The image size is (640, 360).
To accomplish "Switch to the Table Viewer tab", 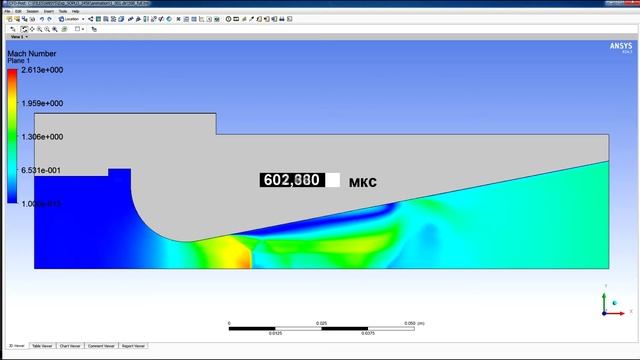I will tap(42, 346).
